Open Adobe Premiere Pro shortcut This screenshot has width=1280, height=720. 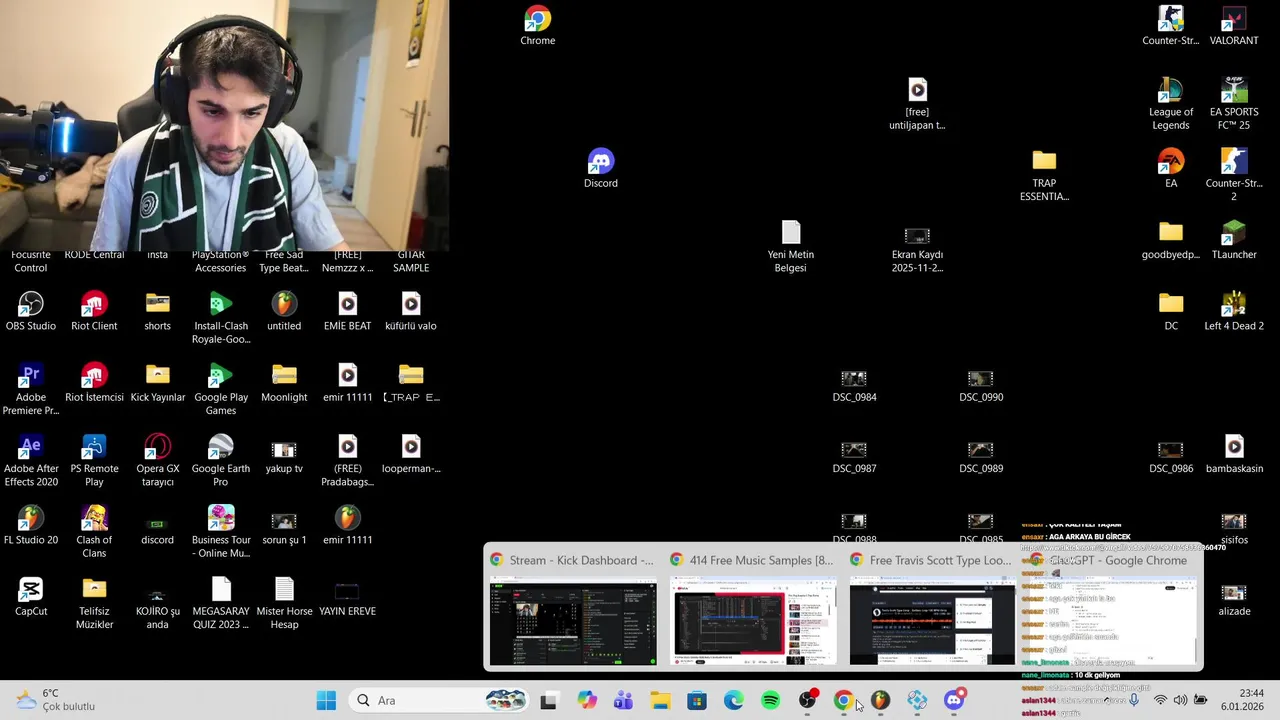click(x=31, y=389)
